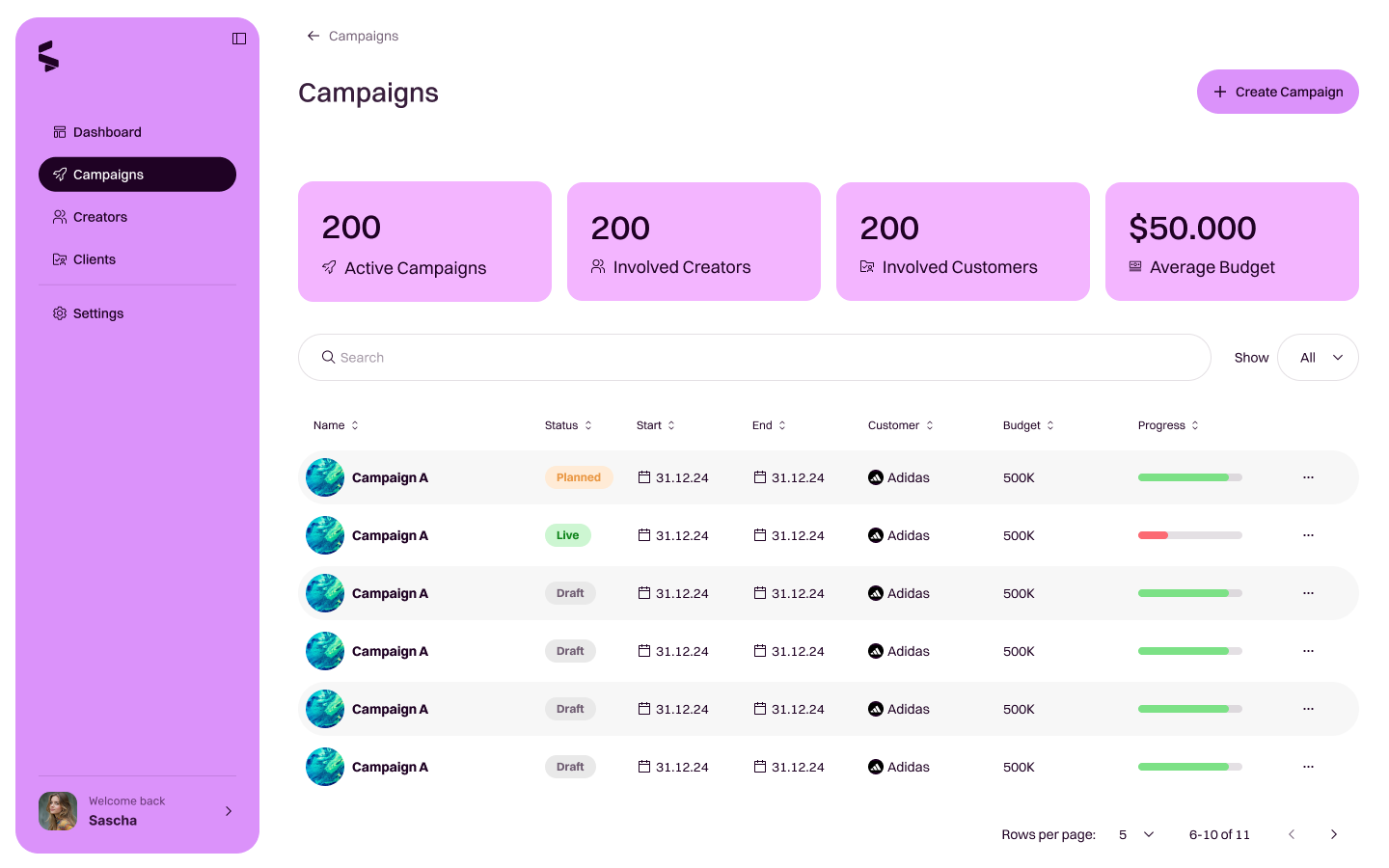Click the search magnifier icon
1389x868 pixels.
click(x=329, y=357)
